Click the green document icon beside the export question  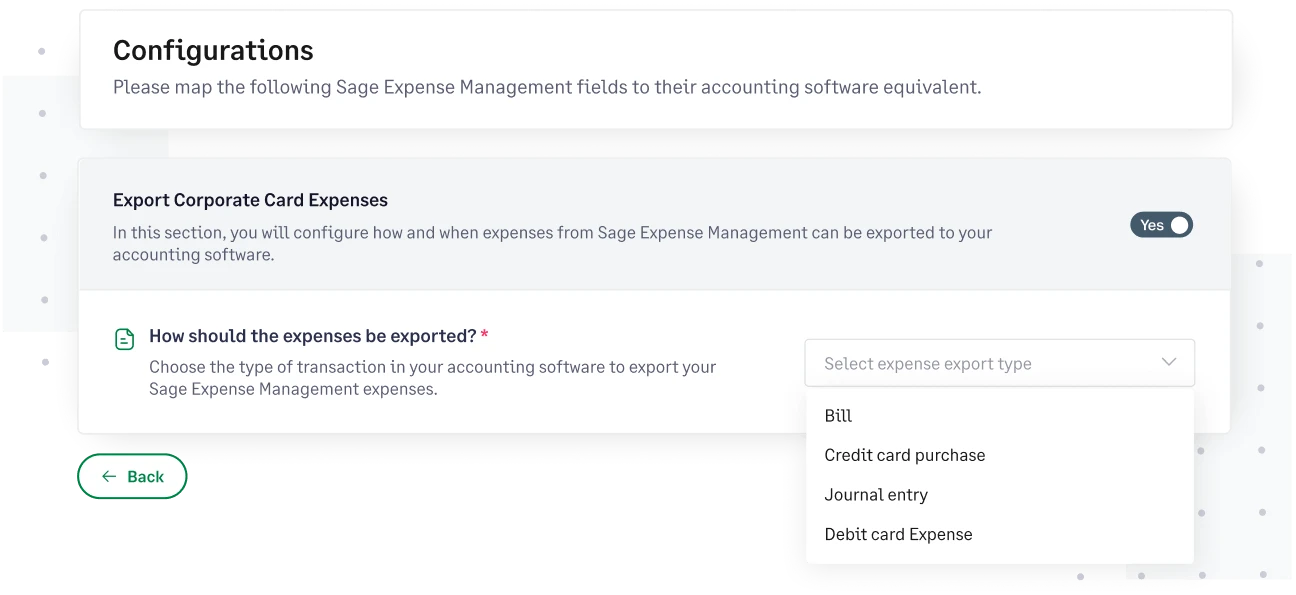pyautogui.click(x=124, y=339)
